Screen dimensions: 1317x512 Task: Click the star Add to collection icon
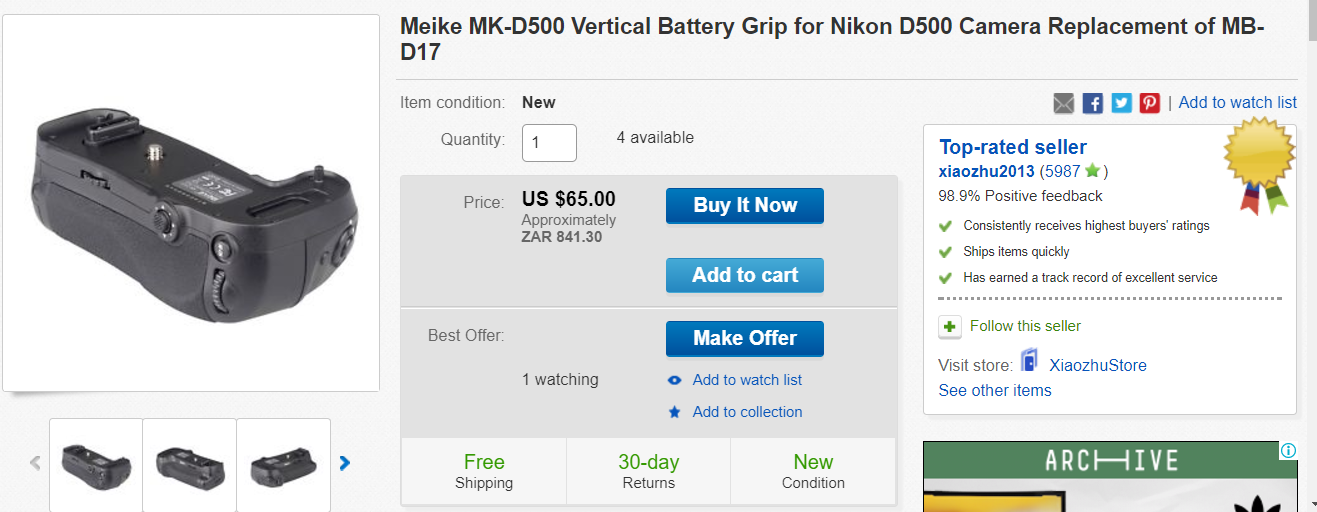pyautogui.click(x=675, y=412)
